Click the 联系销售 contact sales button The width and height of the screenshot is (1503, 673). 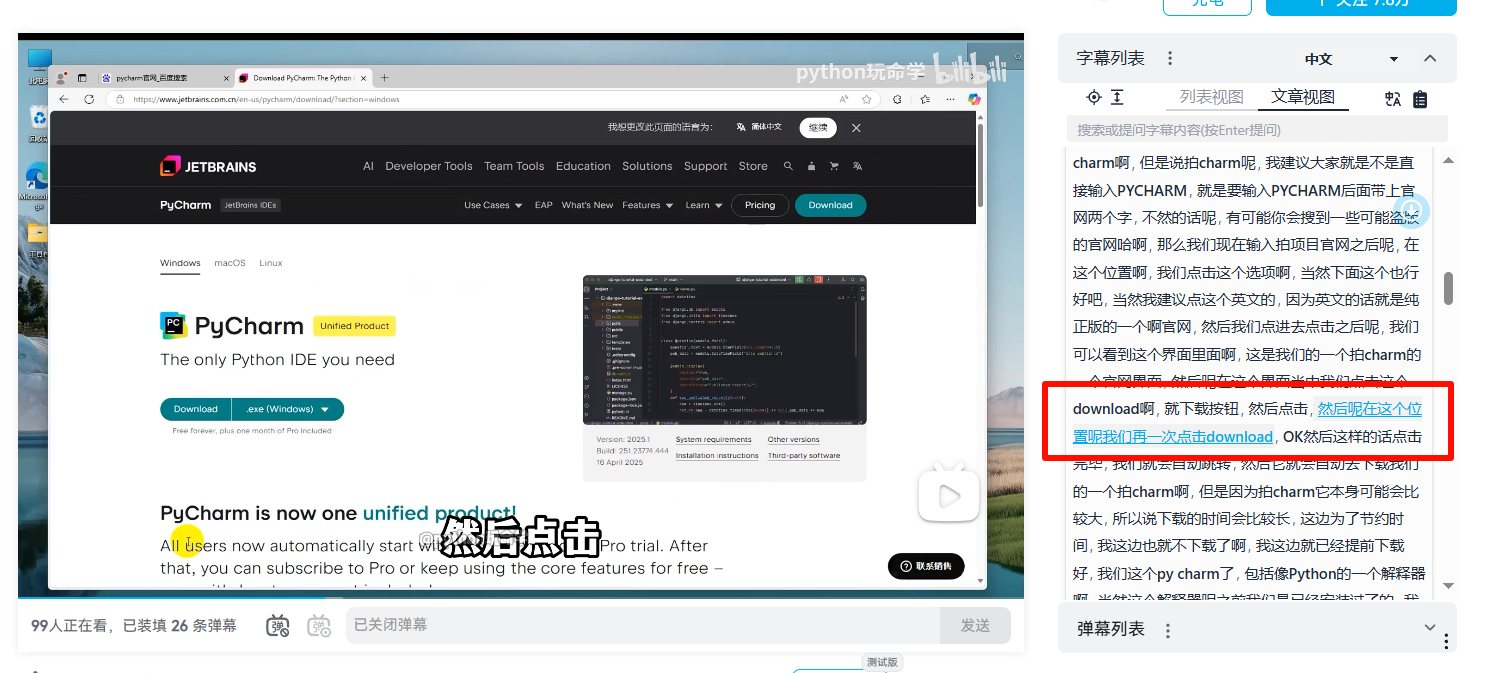[x=926, y=566]
